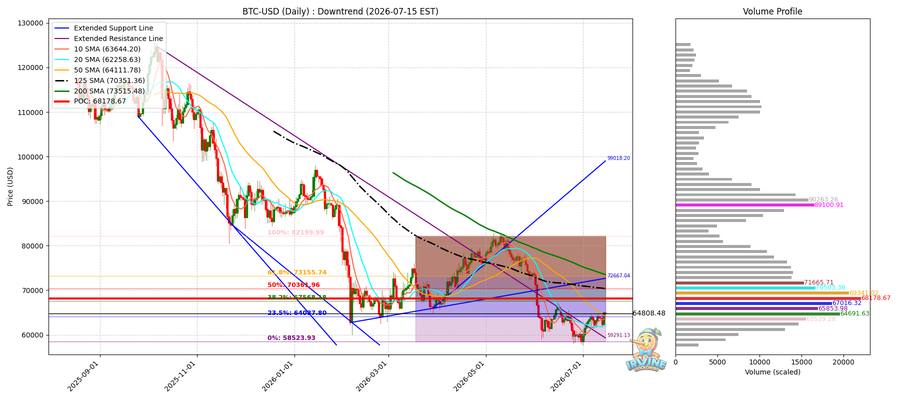Click the '50%: 70361.96' Fibonacci label
Viewport: 900px width, 400px height.
click(x=293, y=285)
